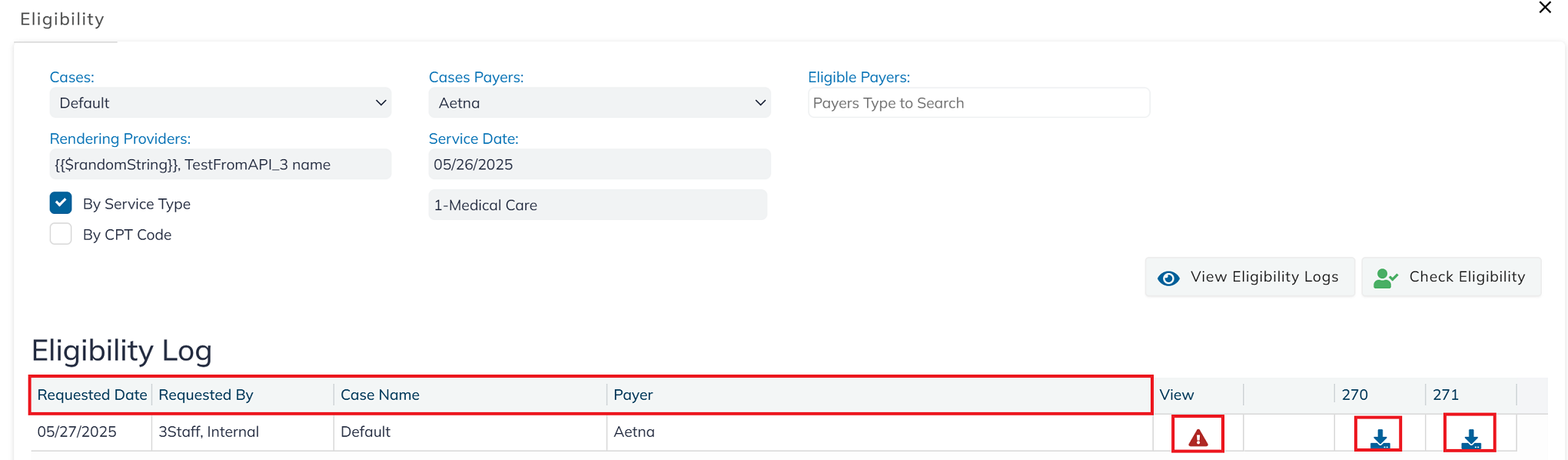Open View Eligibility Logs

click(x=1250, y=277)
